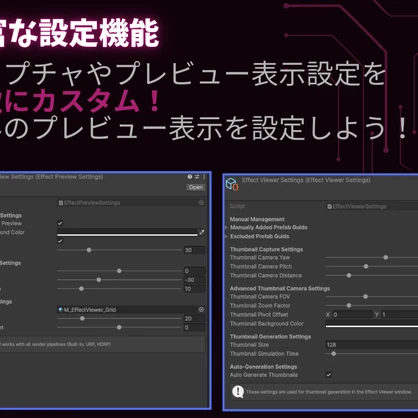Click the Thumbnail Camera Distance slider
Viewport: 418px width, 418px height.
click(372, 276)
